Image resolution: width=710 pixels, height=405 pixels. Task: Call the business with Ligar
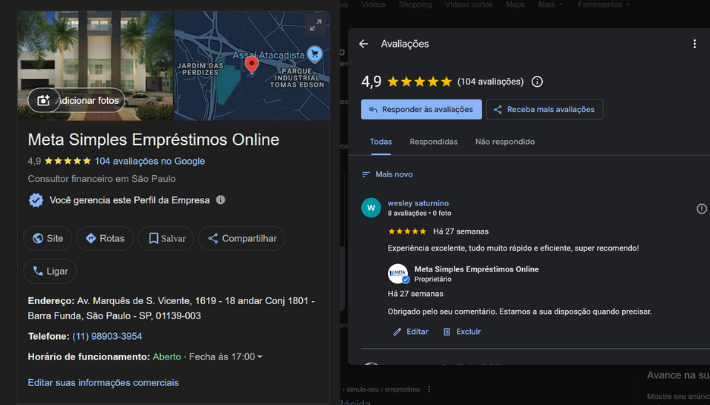pyautogui.click(x=50, y=271)
